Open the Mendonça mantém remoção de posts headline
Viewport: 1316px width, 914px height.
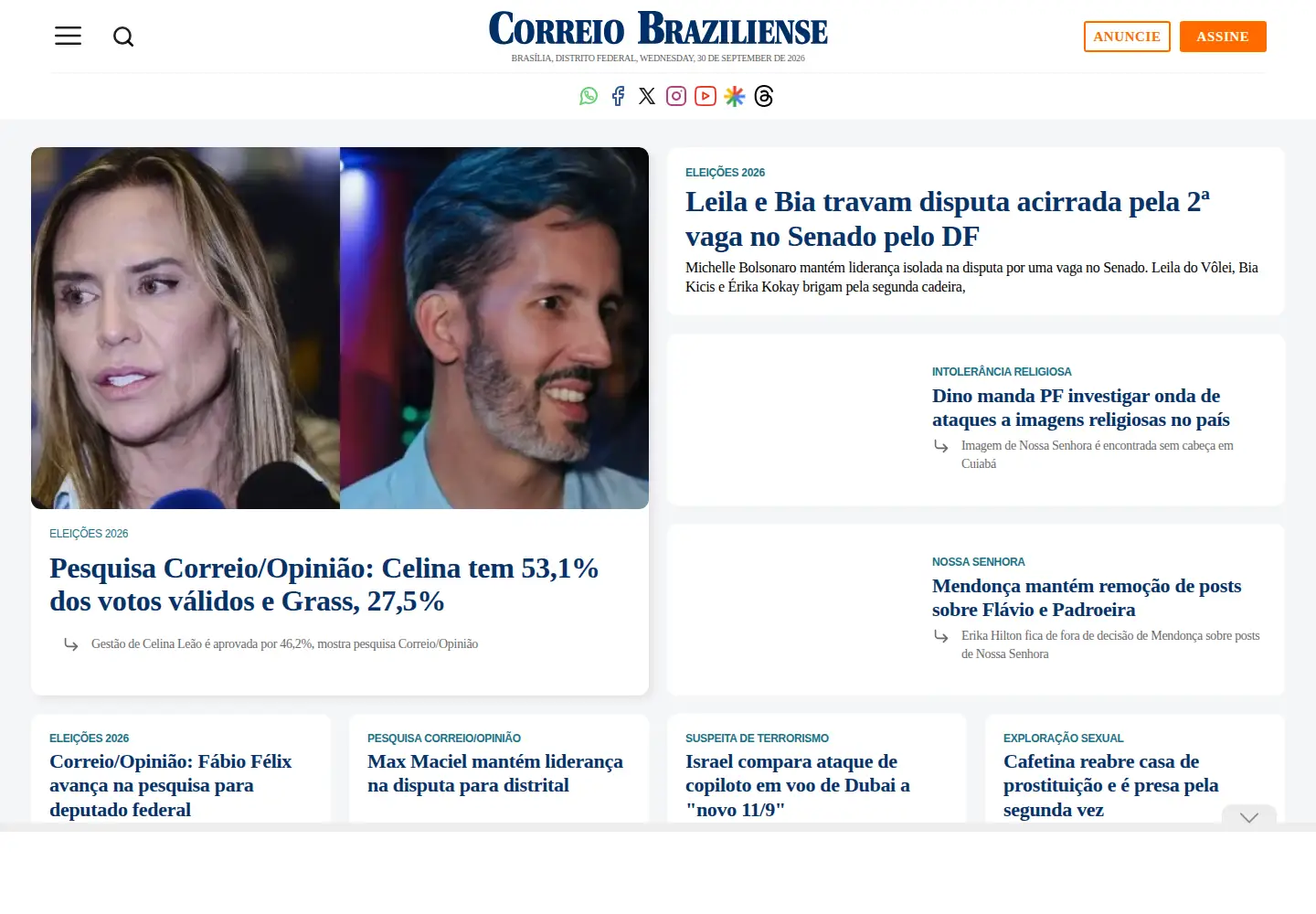(1087, 598)
